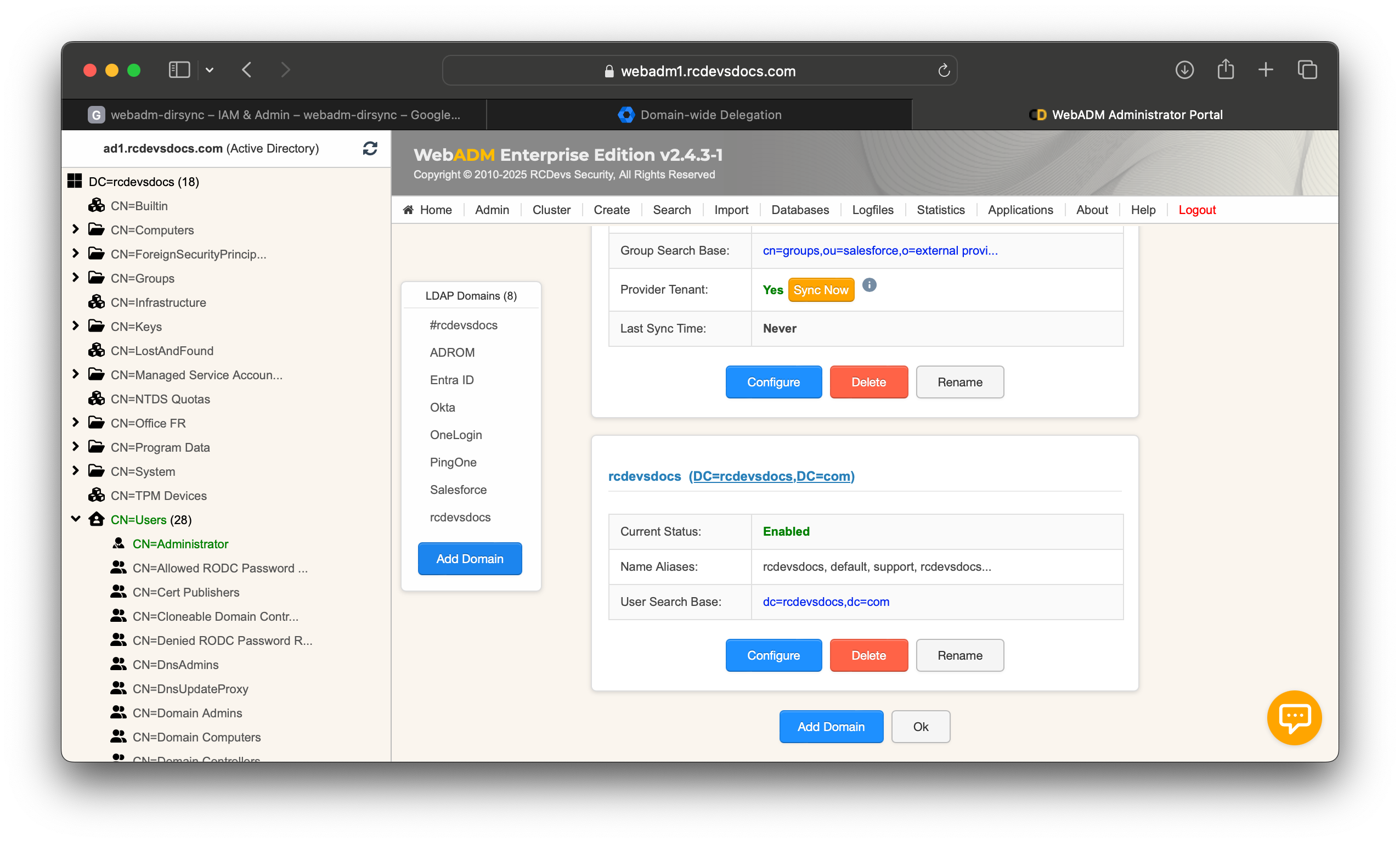Open the Applications menu
This screenshot has height=843, width=1400.
tap(1020, 210)
